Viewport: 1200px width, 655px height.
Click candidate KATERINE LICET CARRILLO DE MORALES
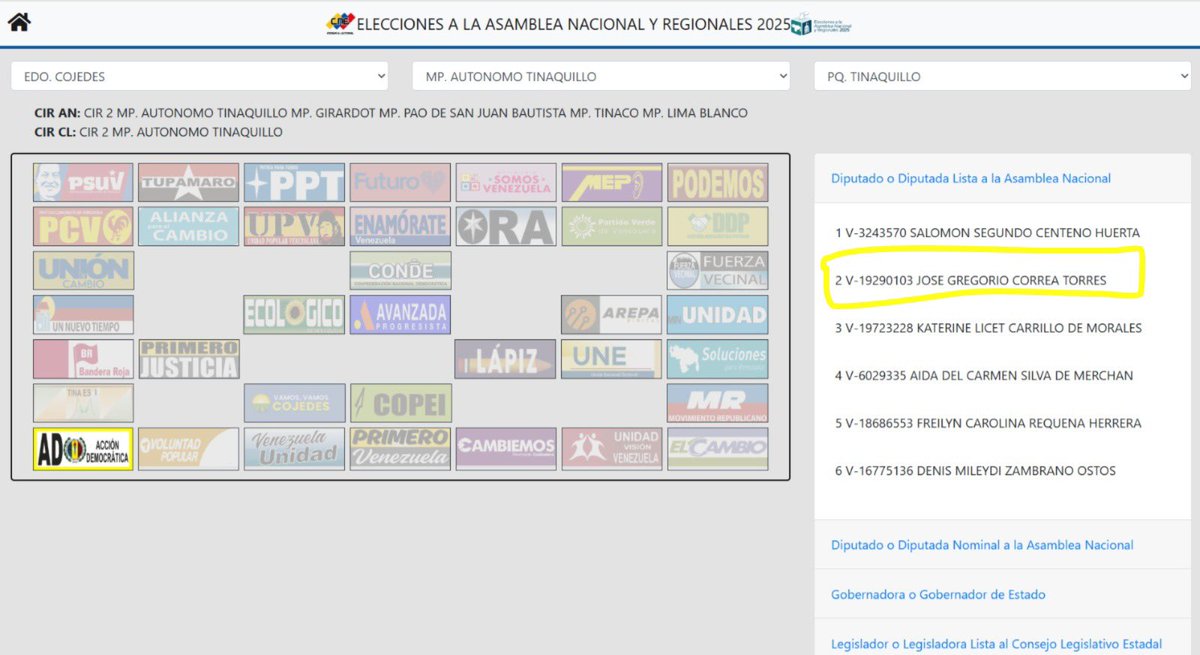point(988,327)
